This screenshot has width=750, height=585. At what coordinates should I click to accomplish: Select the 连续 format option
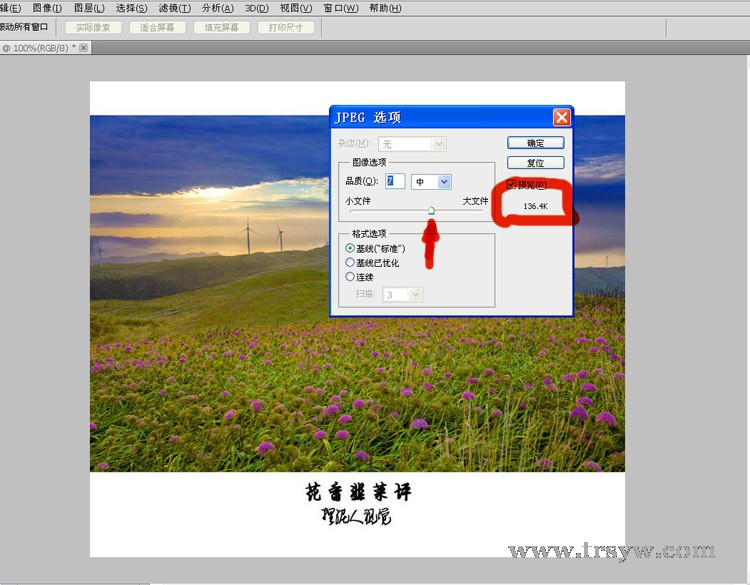[350, 276]
